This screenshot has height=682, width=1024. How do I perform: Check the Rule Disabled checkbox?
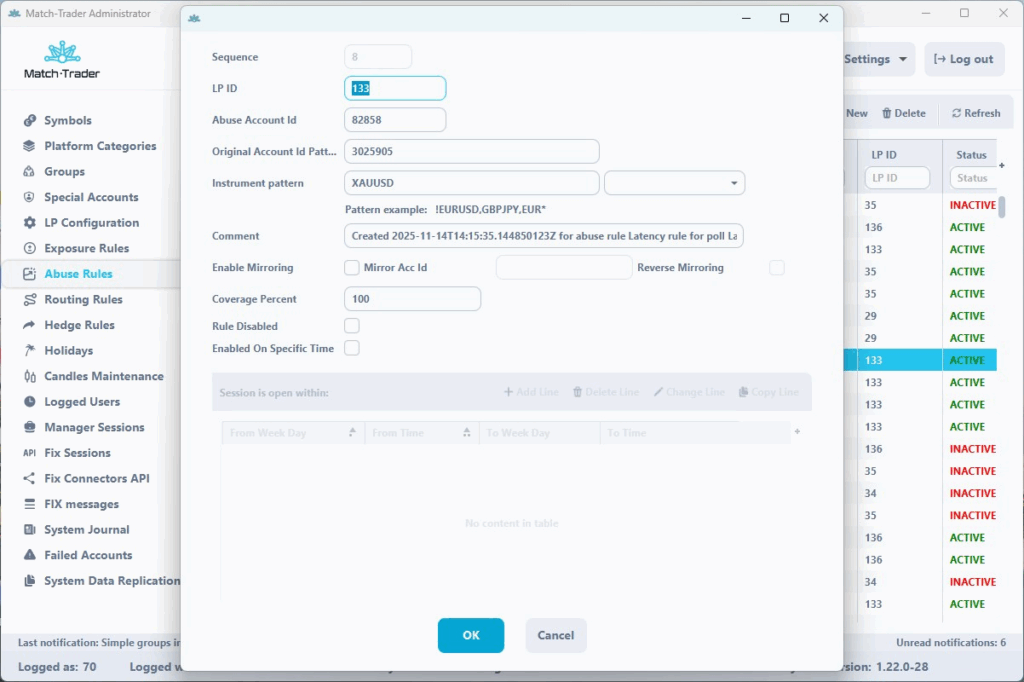(352, 326)
